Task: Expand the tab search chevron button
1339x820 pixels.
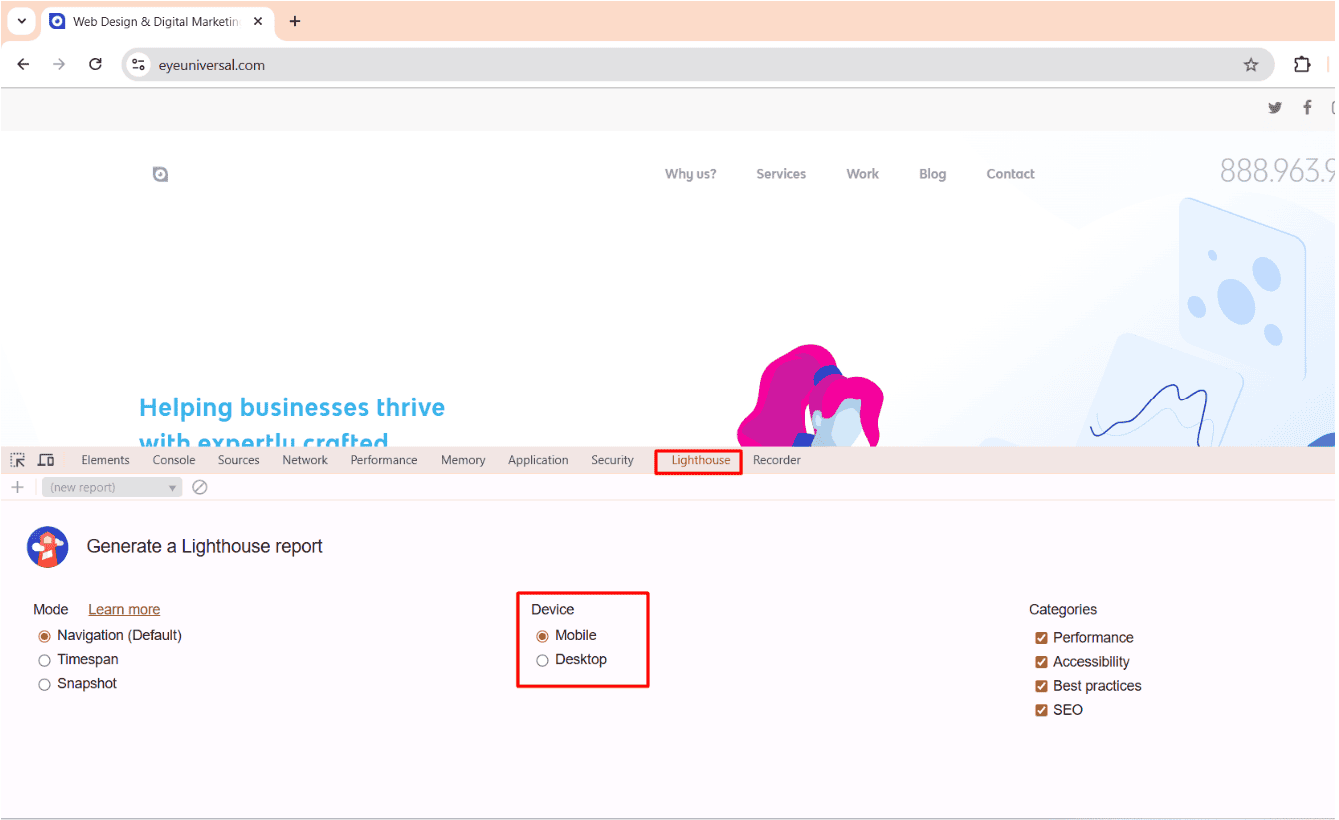Action: (x=21, y=21)
